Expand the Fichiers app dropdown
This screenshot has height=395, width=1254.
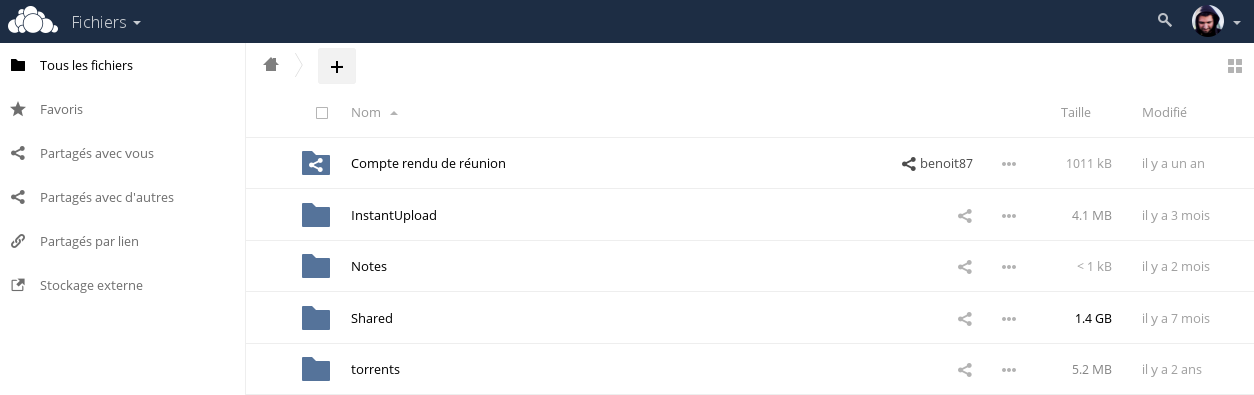click(x=106, y=21)
